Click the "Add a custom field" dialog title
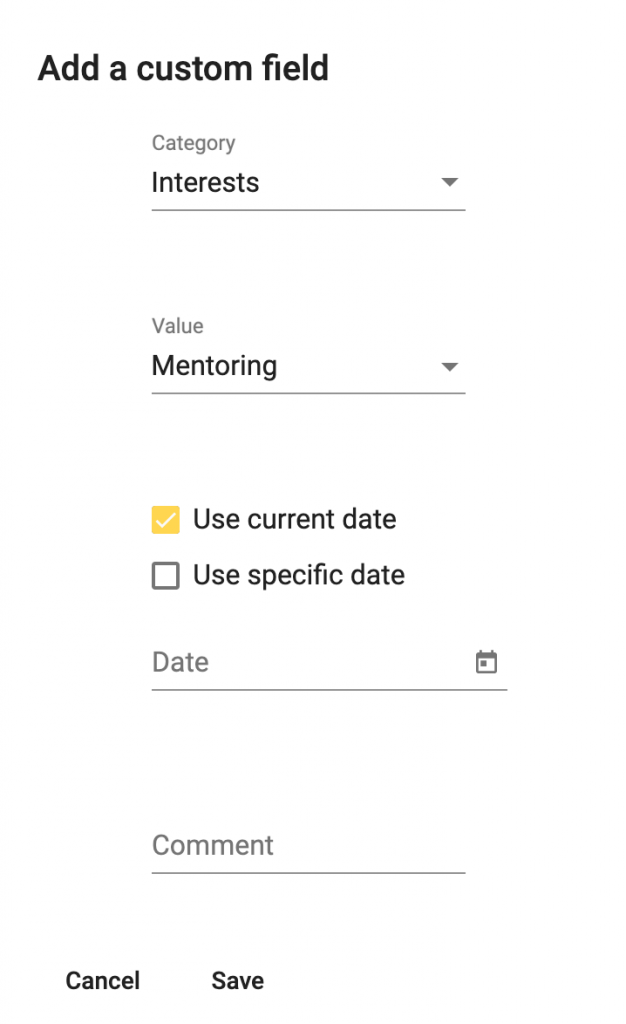 coord(183,68)
